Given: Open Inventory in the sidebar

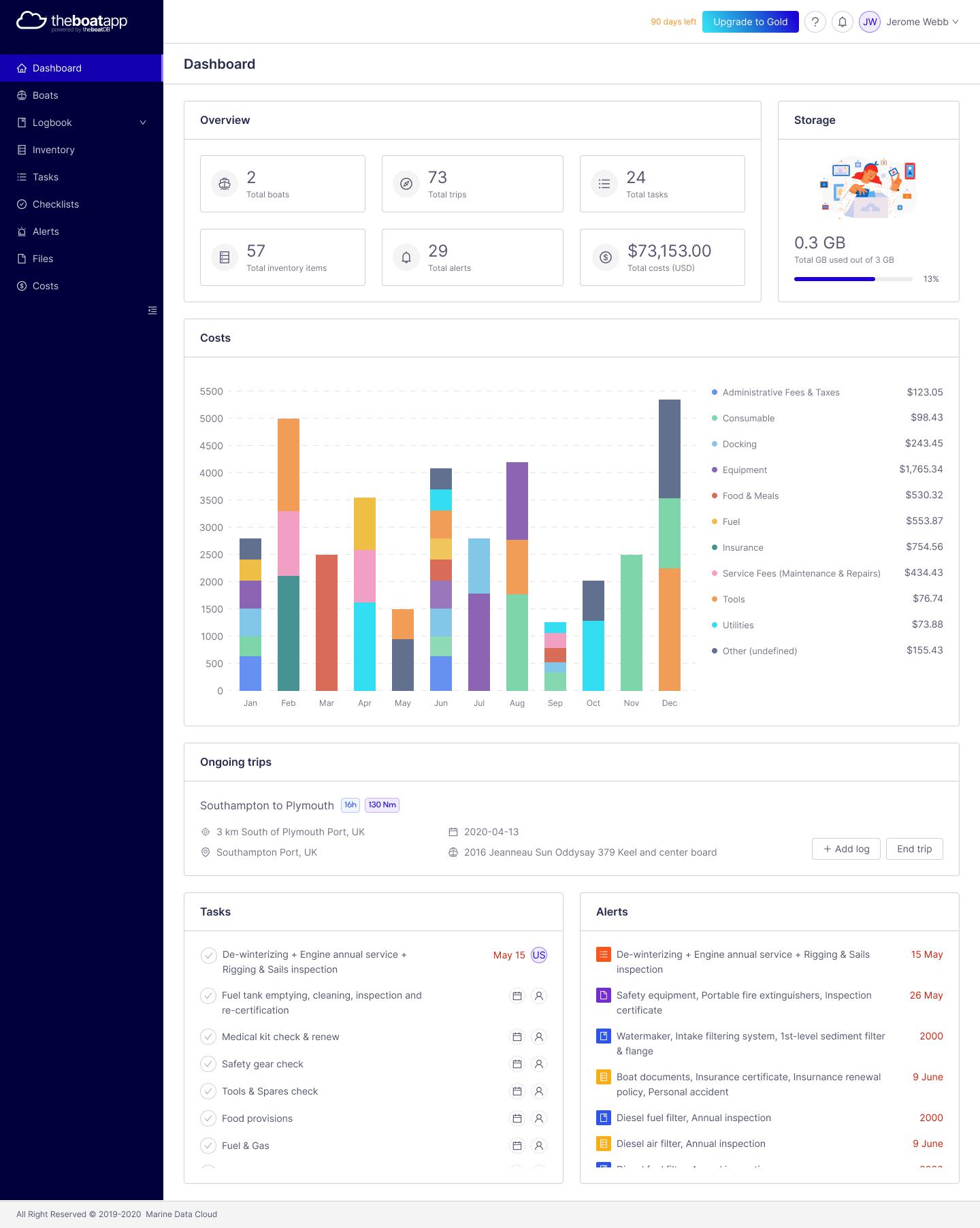Looking at the screenshot, I should (82, 150).
